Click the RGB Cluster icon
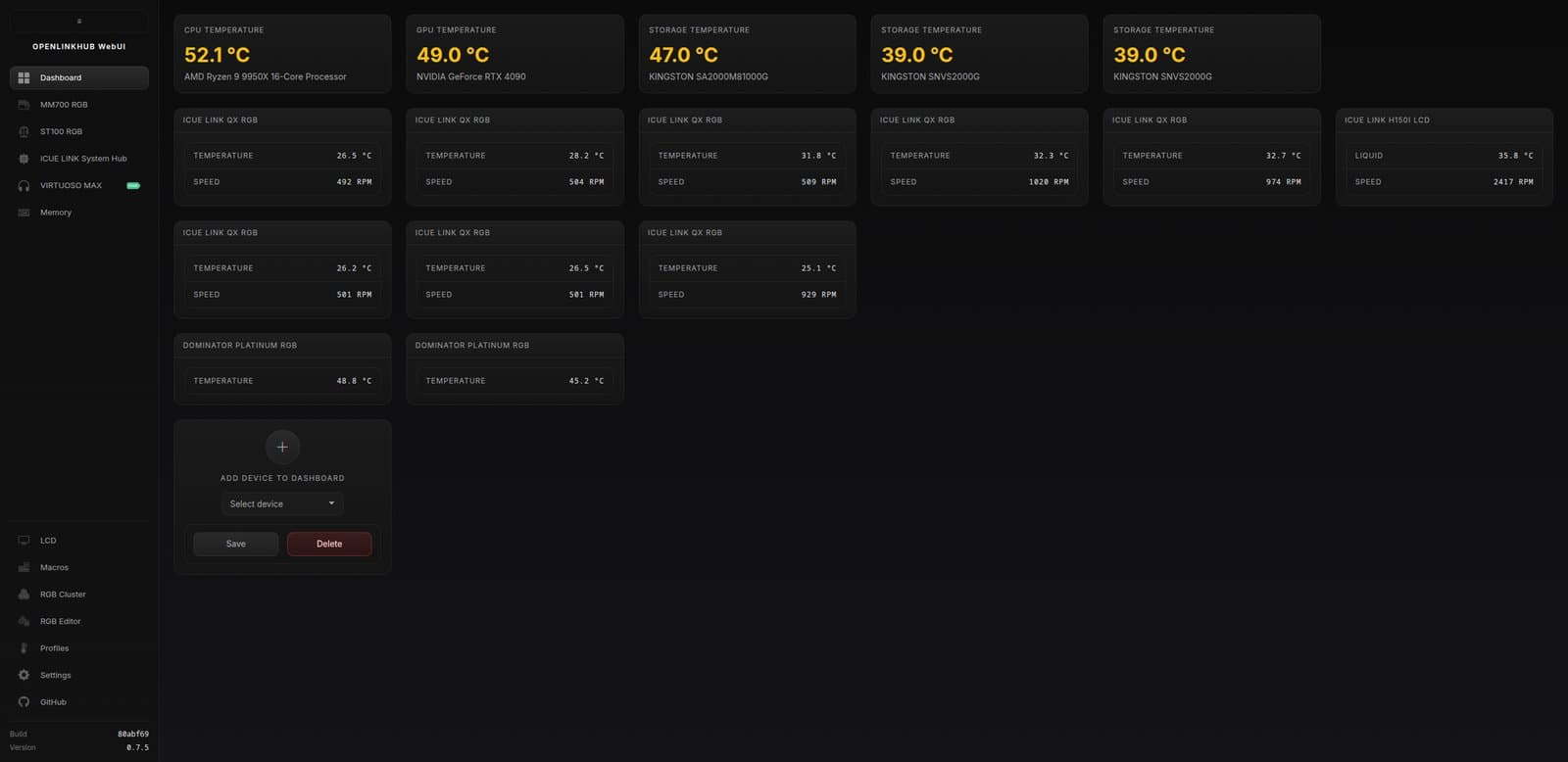This screenshot has height=762, width=1568. tap(24, 595)
